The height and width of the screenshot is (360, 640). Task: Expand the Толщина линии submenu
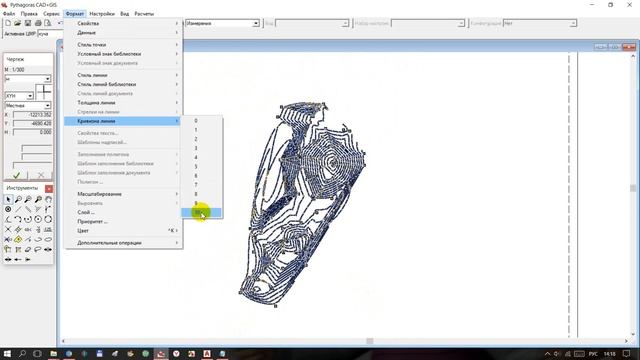coord(123,102)
